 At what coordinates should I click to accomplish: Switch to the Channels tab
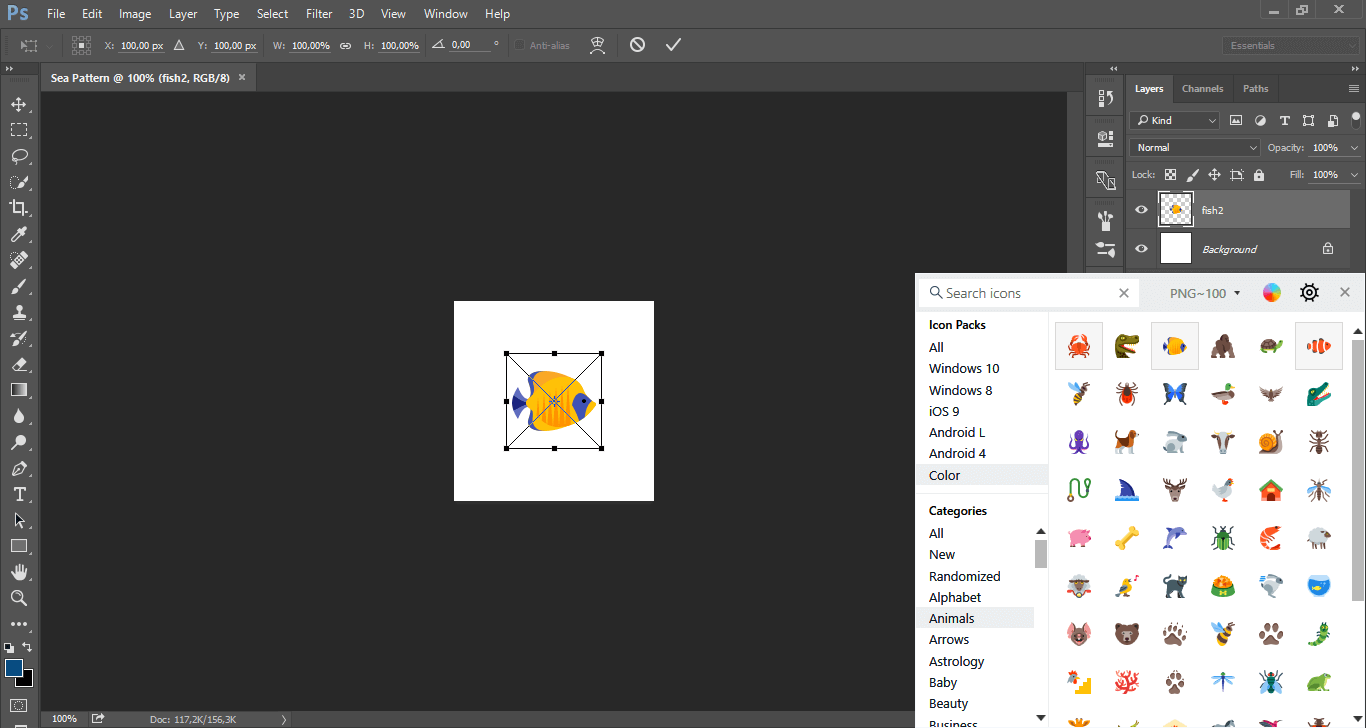click(x=1202, y=88)
